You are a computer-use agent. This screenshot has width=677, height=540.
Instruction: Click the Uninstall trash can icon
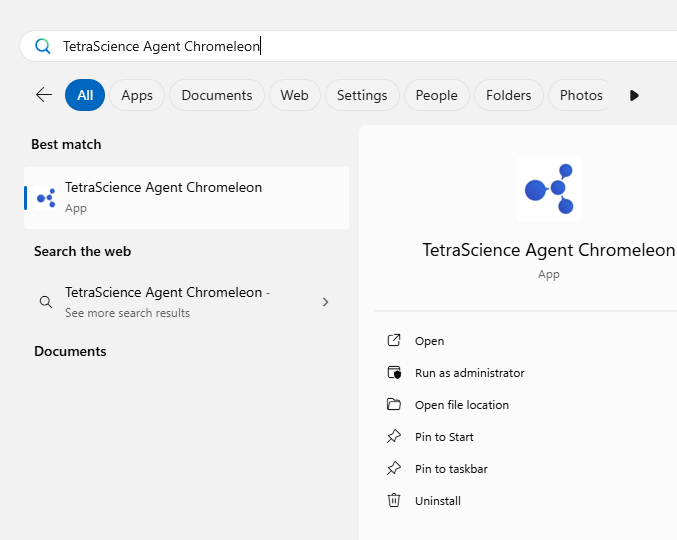click(394, 500)
